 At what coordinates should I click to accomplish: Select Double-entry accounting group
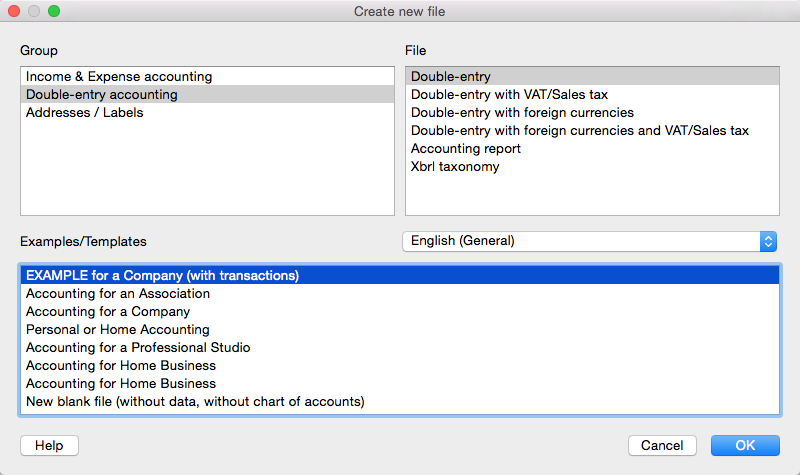click(207, 94)
